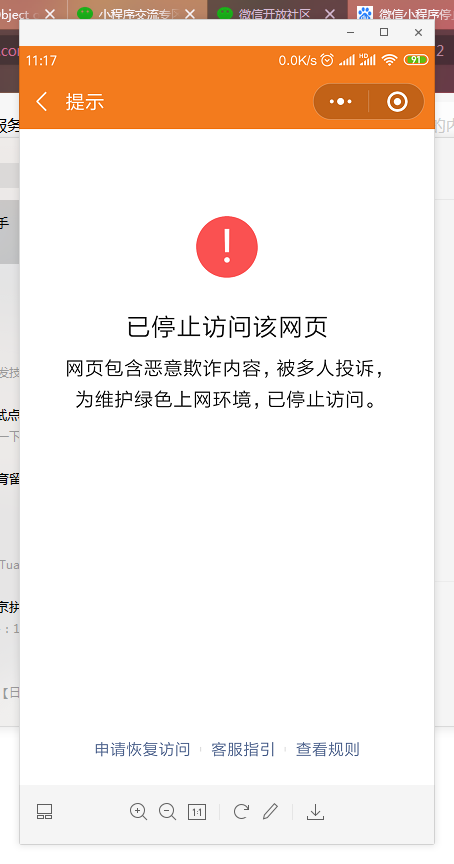Maximize the image viewer window
Screen dimensions: 454x864
point(384,33)
